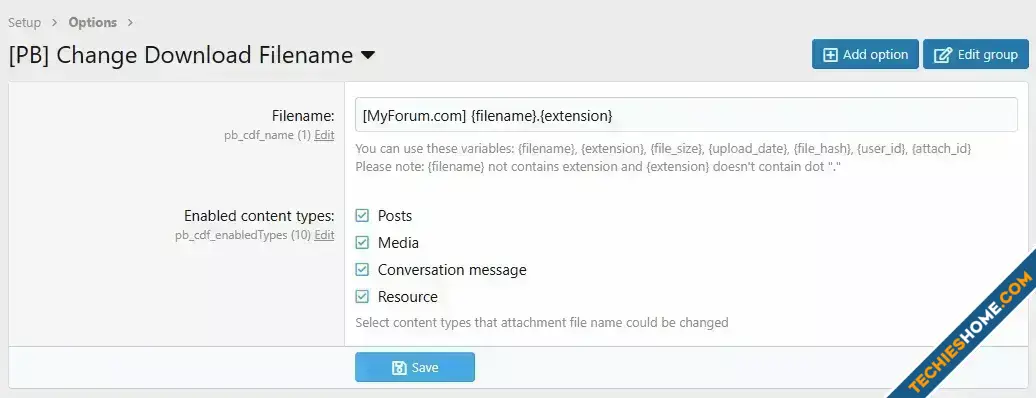Viewport: 1036px width, 398px height.
Task: Open the Edit link for pb_cdf_enabledTypes
Action: (x=324, y=235)
